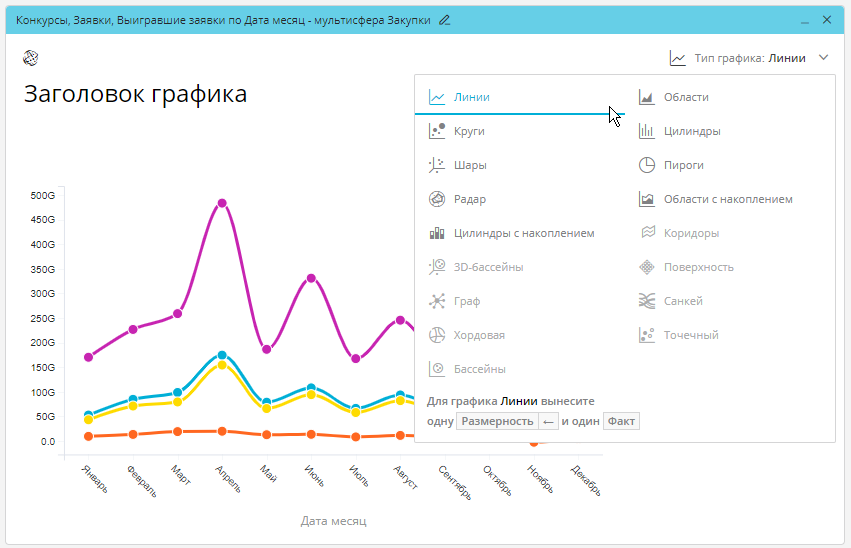Click the pencil edit icon beside the title
851x548 pixels.
(445, 19)
